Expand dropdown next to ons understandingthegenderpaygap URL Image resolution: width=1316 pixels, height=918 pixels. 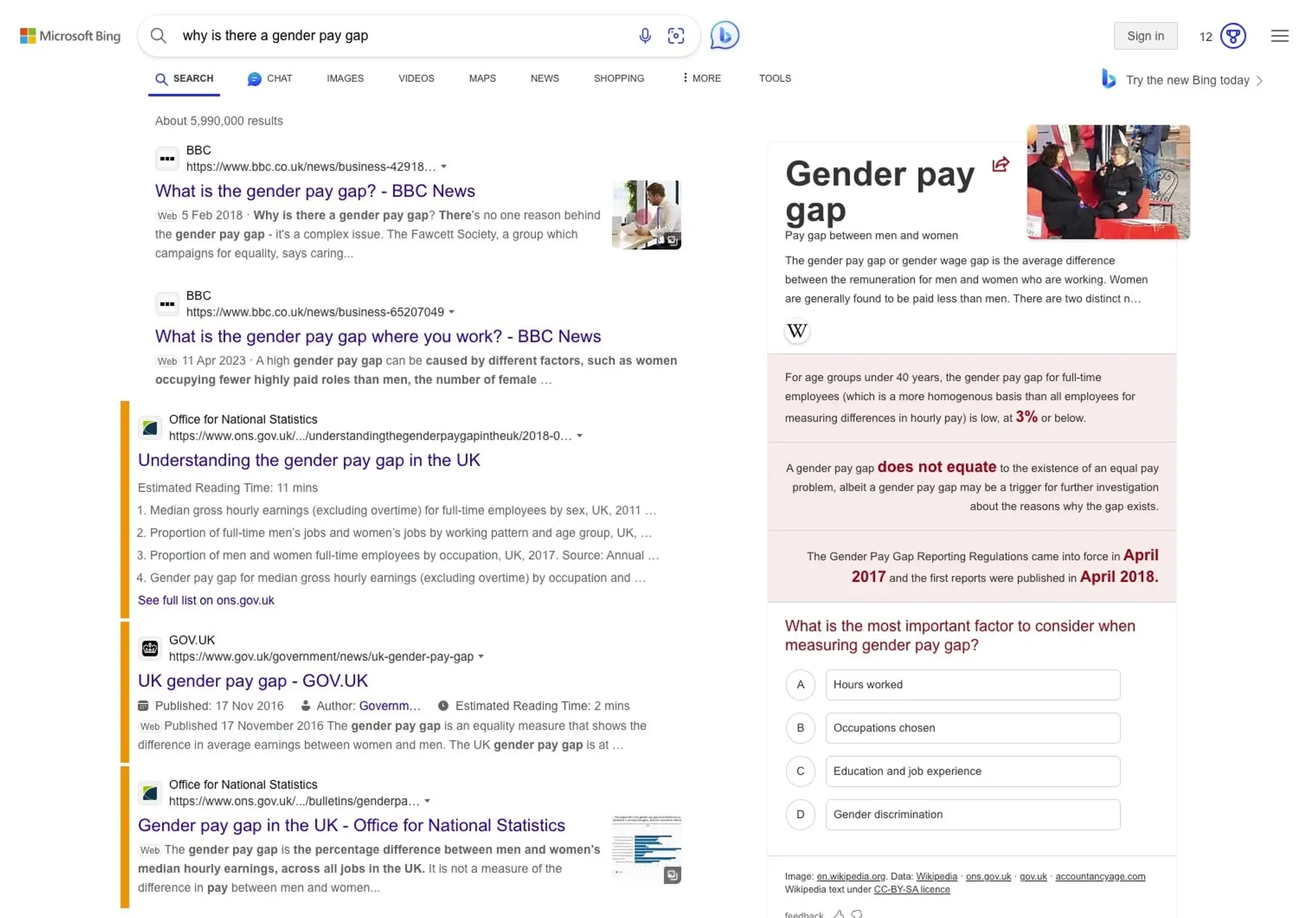tap(579, 436)
